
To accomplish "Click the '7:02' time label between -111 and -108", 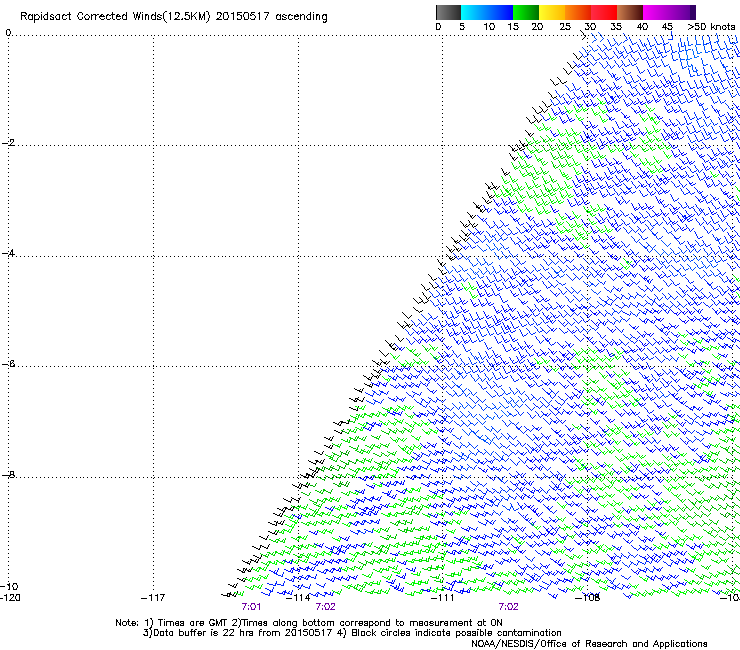I will (x=508, y=607).
